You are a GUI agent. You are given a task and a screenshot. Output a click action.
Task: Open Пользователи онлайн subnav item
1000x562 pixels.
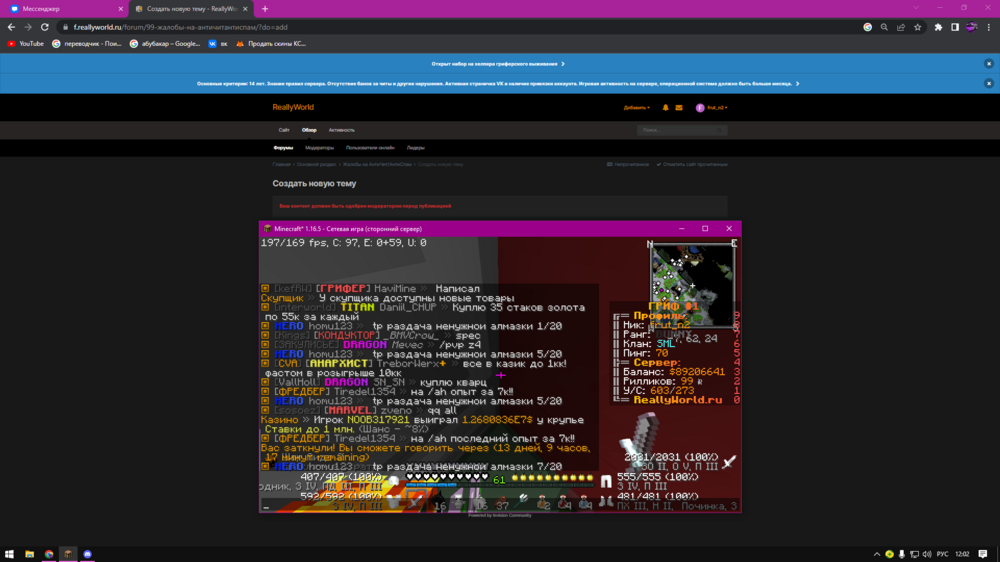click(370, 148)
